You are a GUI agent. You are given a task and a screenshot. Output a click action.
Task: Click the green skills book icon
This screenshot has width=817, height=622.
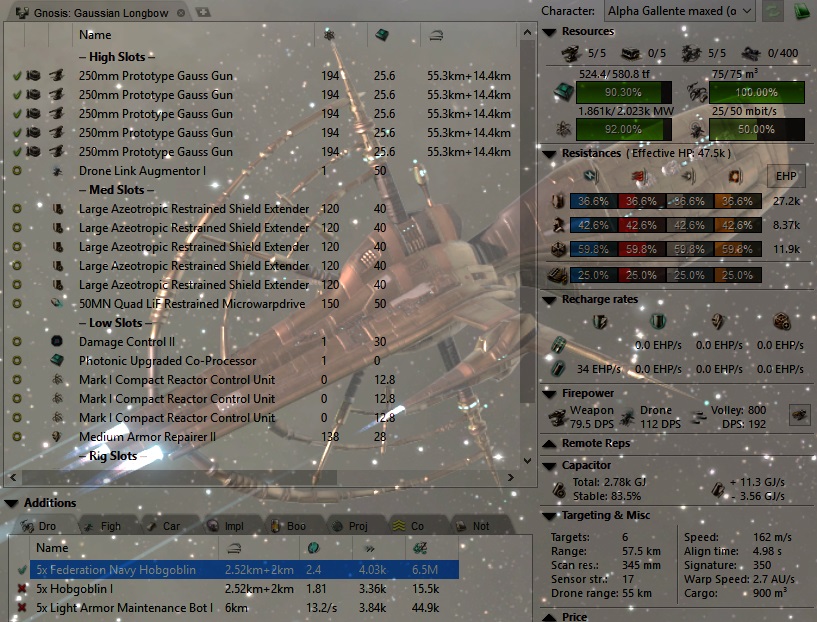pyautogui.click(x=802, y=11)
